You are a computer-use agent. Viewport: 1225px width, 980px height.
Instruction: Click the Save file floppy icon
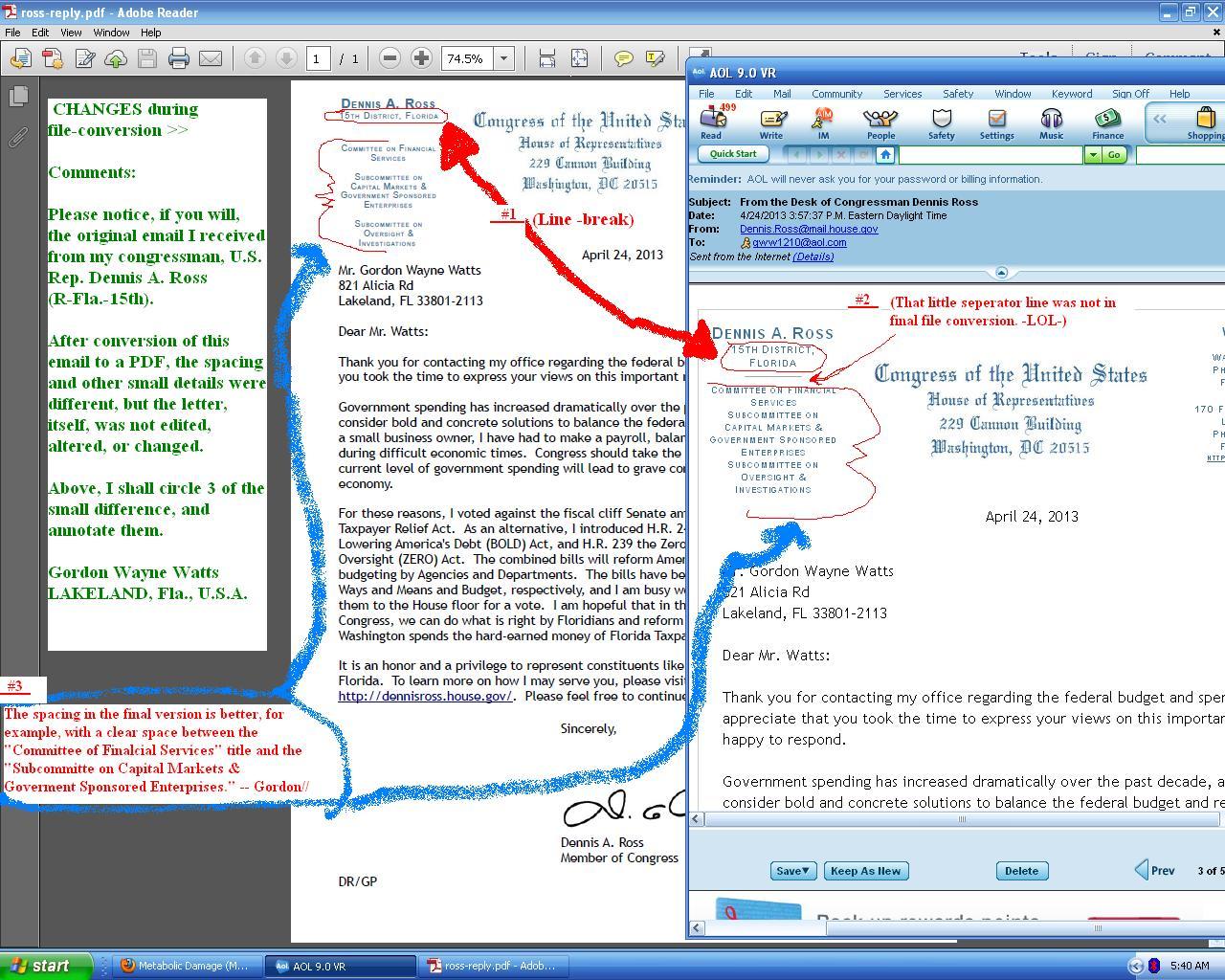(146, 58)
